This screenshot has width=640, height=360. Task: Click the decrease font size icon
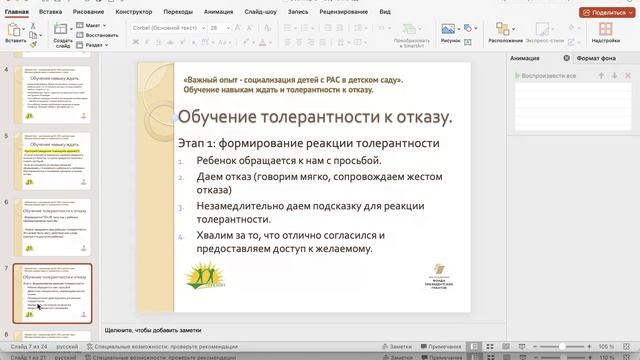click(x=250, y=28)
